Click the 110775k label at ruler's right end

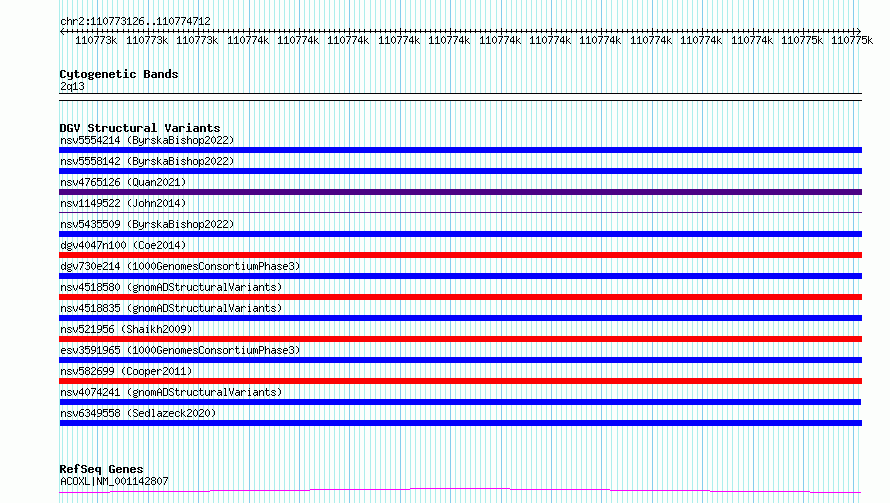tap(852, 40)
